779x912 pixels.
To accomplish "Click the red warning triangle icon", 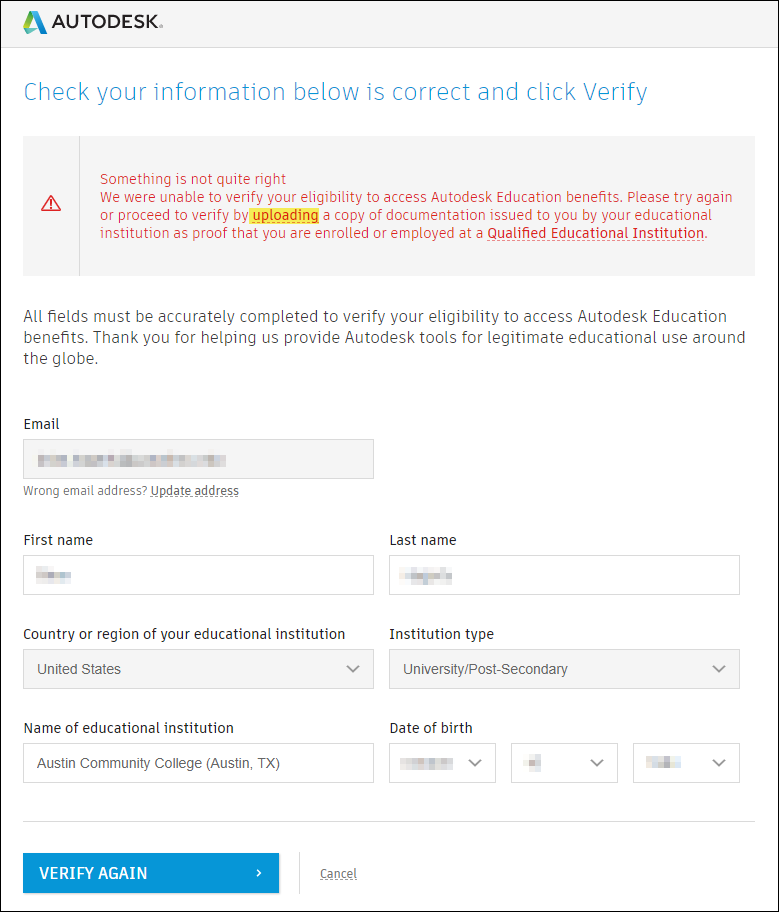I will 51,204.
